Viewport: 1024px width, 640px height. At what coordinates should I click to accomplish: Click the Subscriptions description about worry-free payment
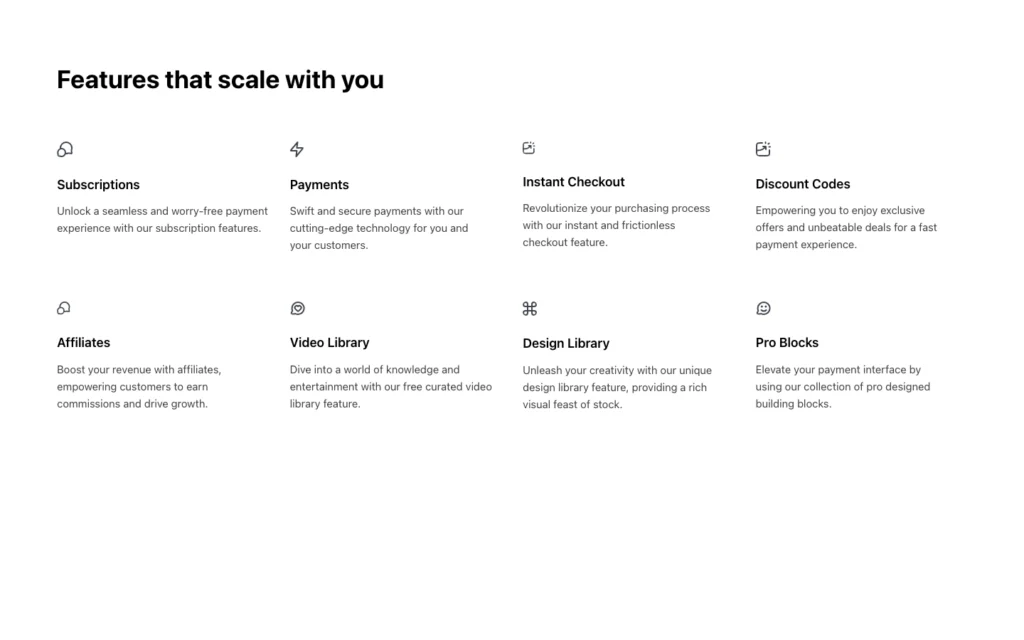162,219
